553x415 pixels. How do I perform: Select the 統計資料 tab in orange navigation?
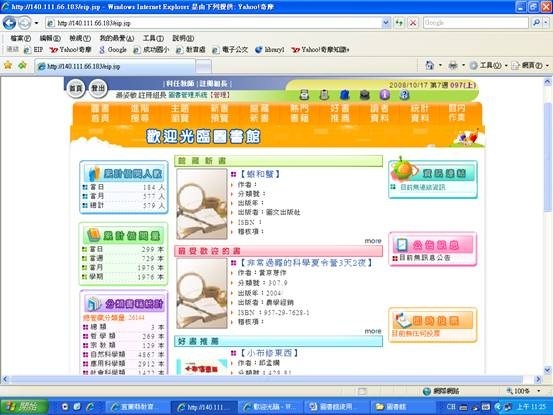pyautogui.click(x=420, y=113)
